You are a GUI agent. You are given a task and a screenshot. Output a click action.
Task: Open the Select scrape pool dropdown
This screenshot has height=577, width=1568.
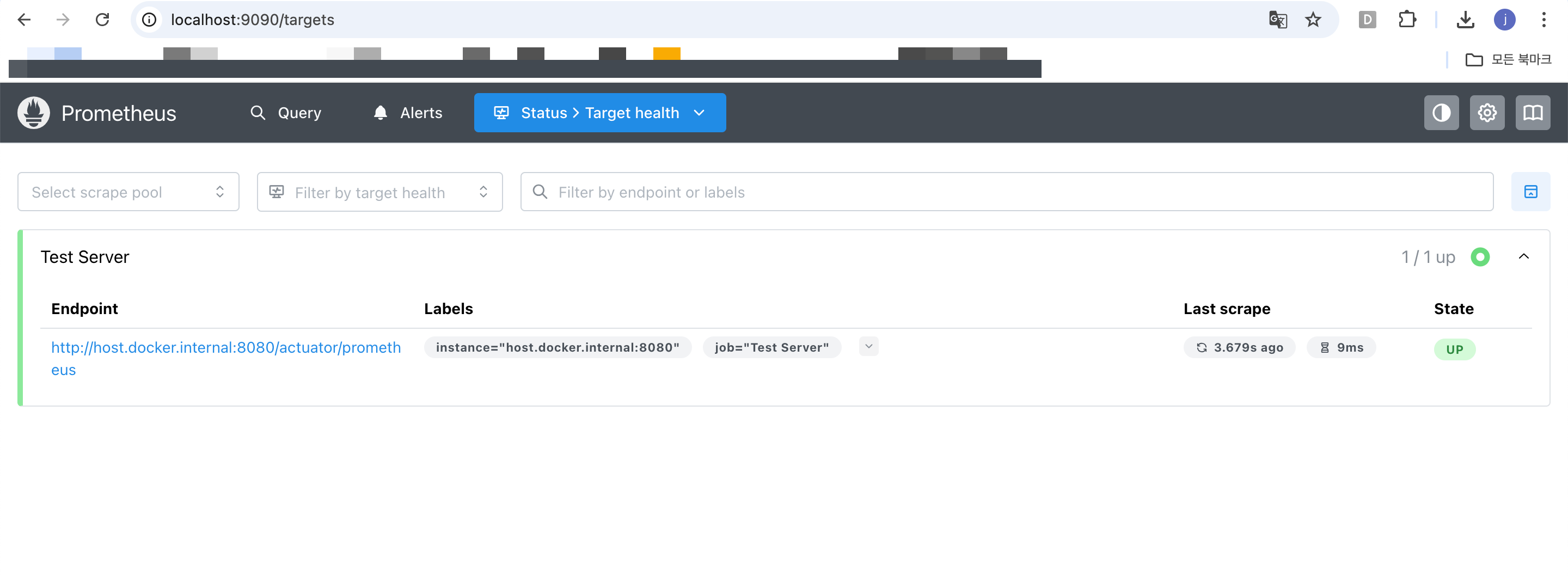pyautogui.click(x=128, y=192)
